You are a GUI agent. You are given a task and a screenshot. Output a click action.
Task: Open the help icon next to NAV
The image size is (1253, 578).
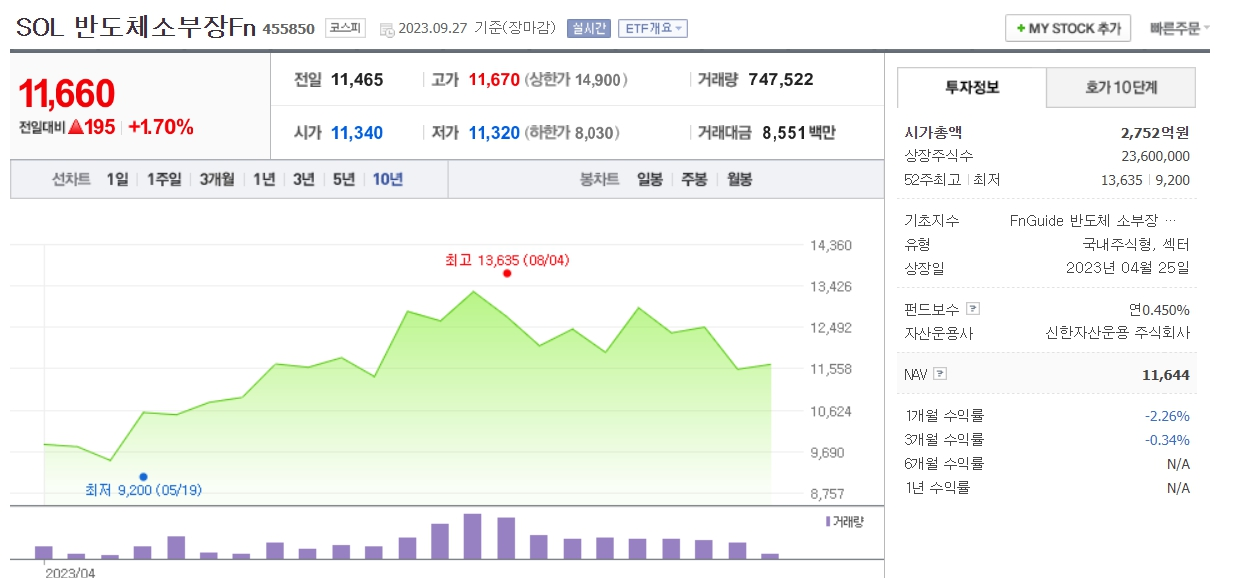(x=939, y=375)
